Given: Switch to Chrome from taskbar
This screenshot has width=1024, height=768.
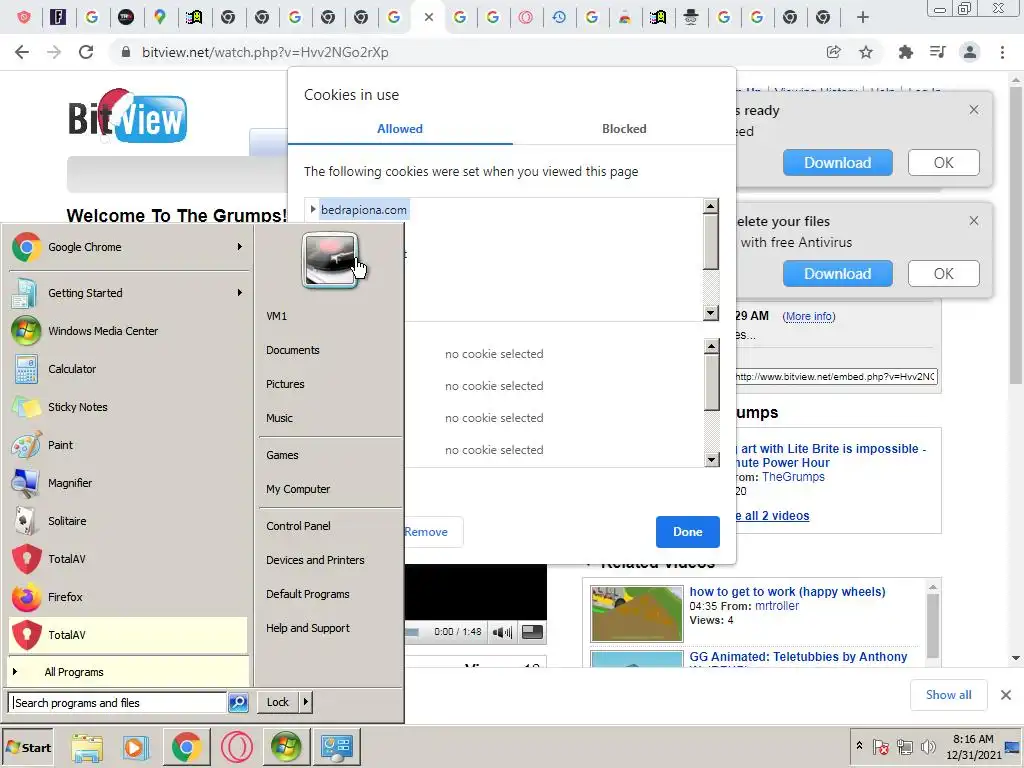Looking at the screenshot, I should point(186,748).
